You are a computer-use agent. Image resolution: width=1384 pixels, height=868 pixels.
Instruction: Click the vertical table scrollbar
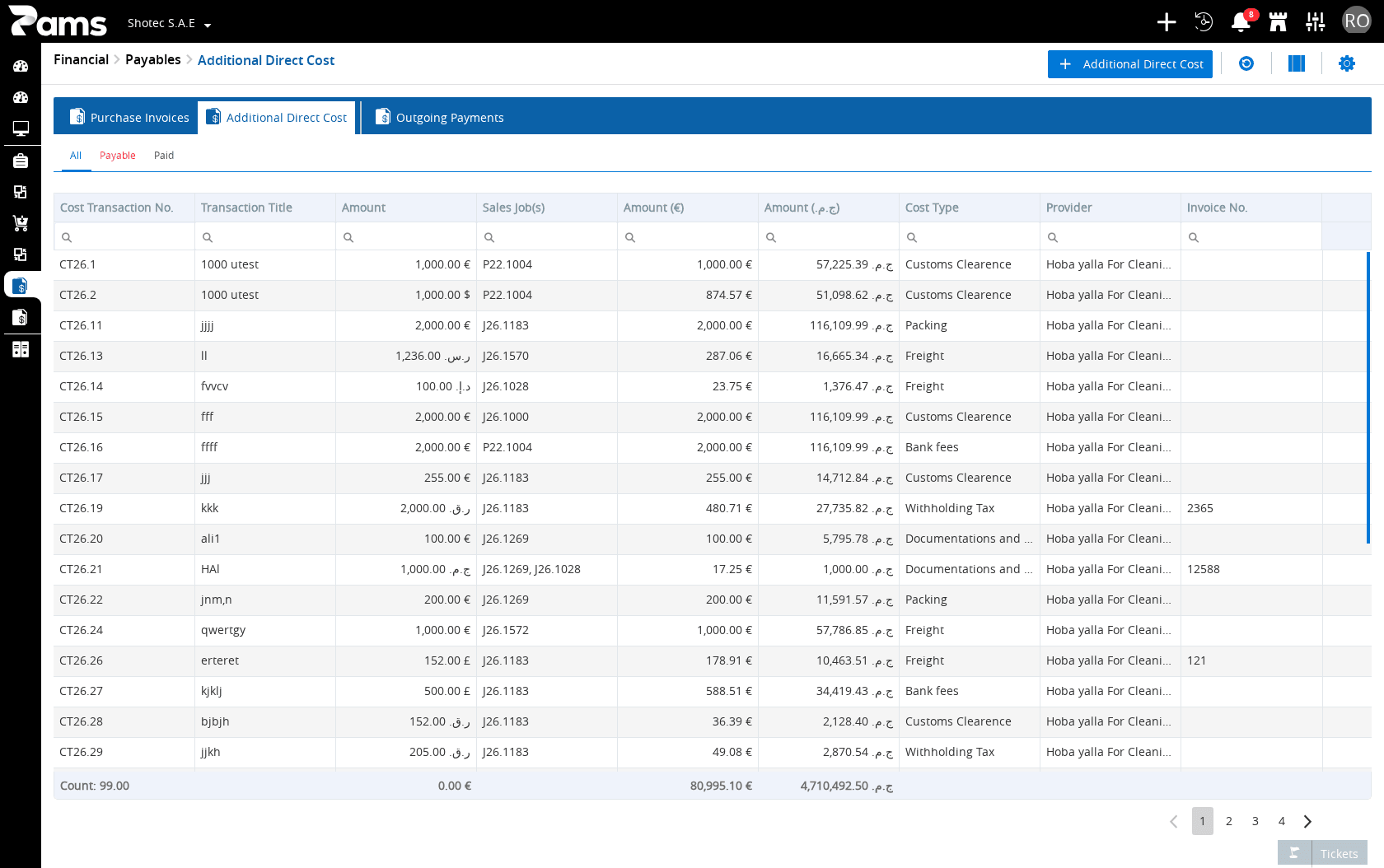pyautogui.click(x=1368, y=398)
